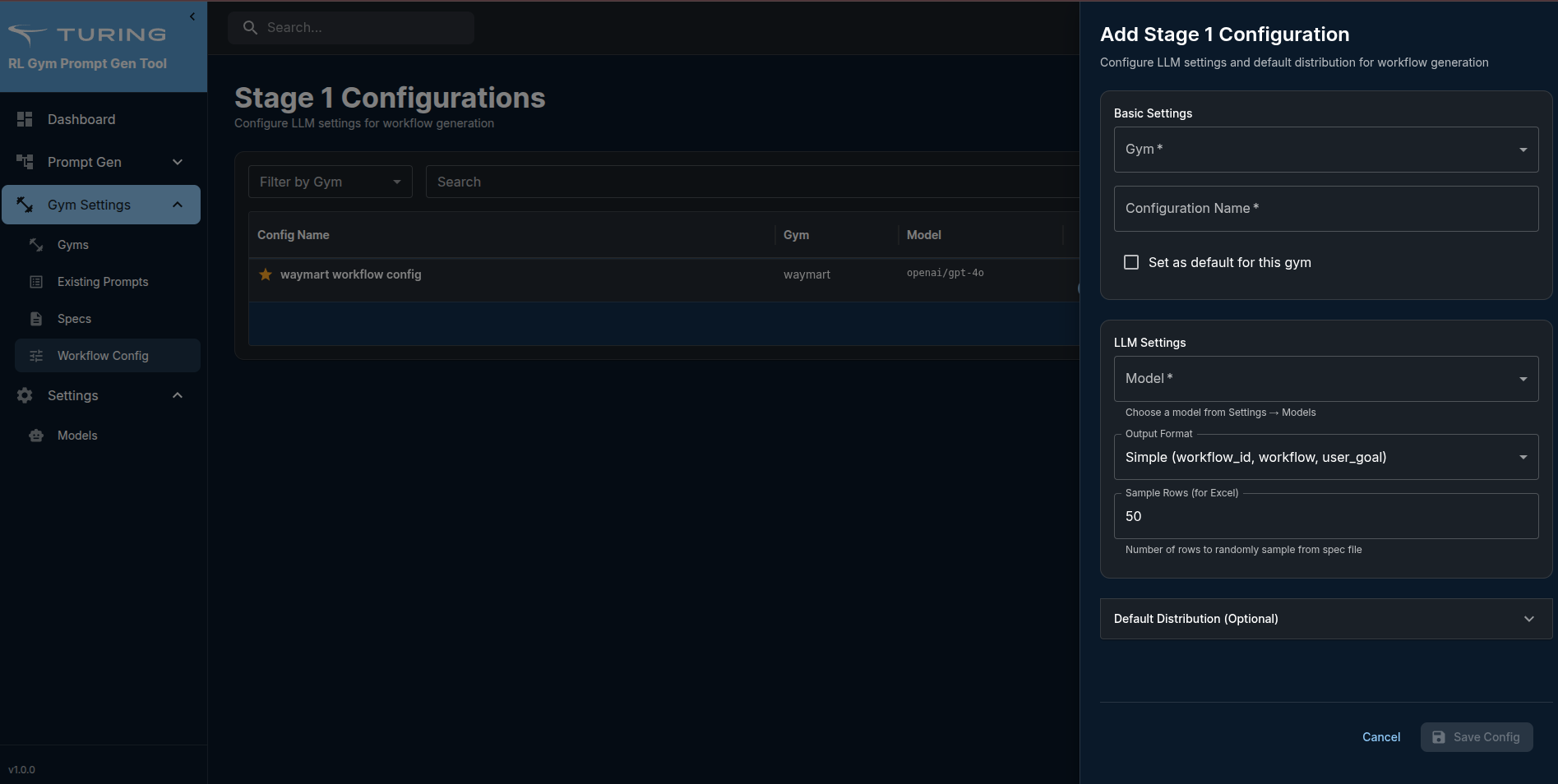This screenshot has height=784, width=1558.
Task: Open Models via its sidebar icon
Action: point(35,435)
